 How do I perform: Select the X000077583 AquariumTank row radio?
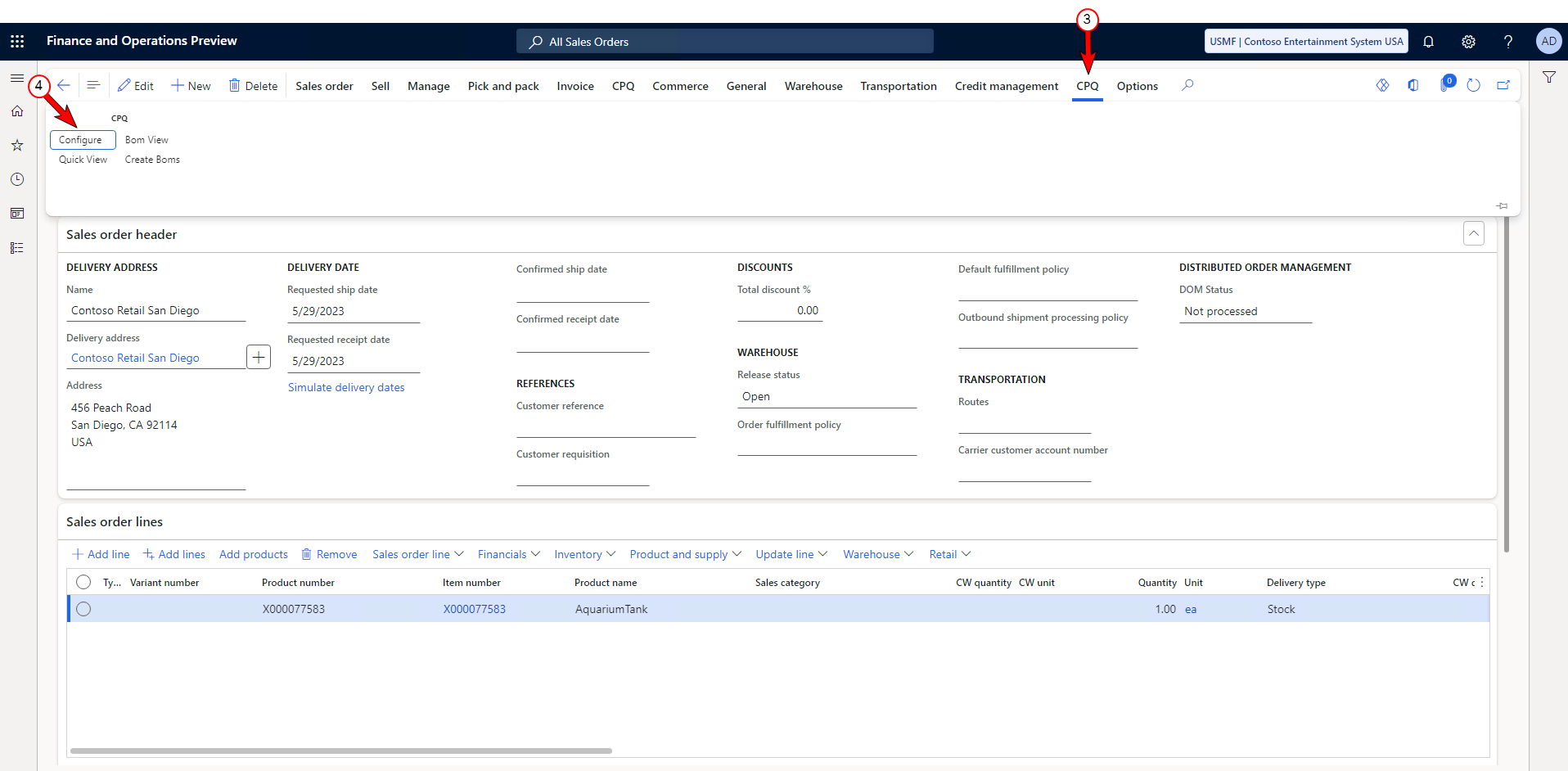pos(83,609)
